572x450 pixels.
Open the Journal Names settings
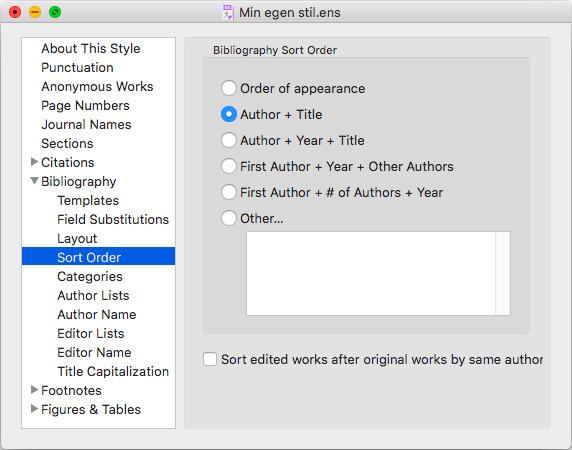click(x=86, y=124)
